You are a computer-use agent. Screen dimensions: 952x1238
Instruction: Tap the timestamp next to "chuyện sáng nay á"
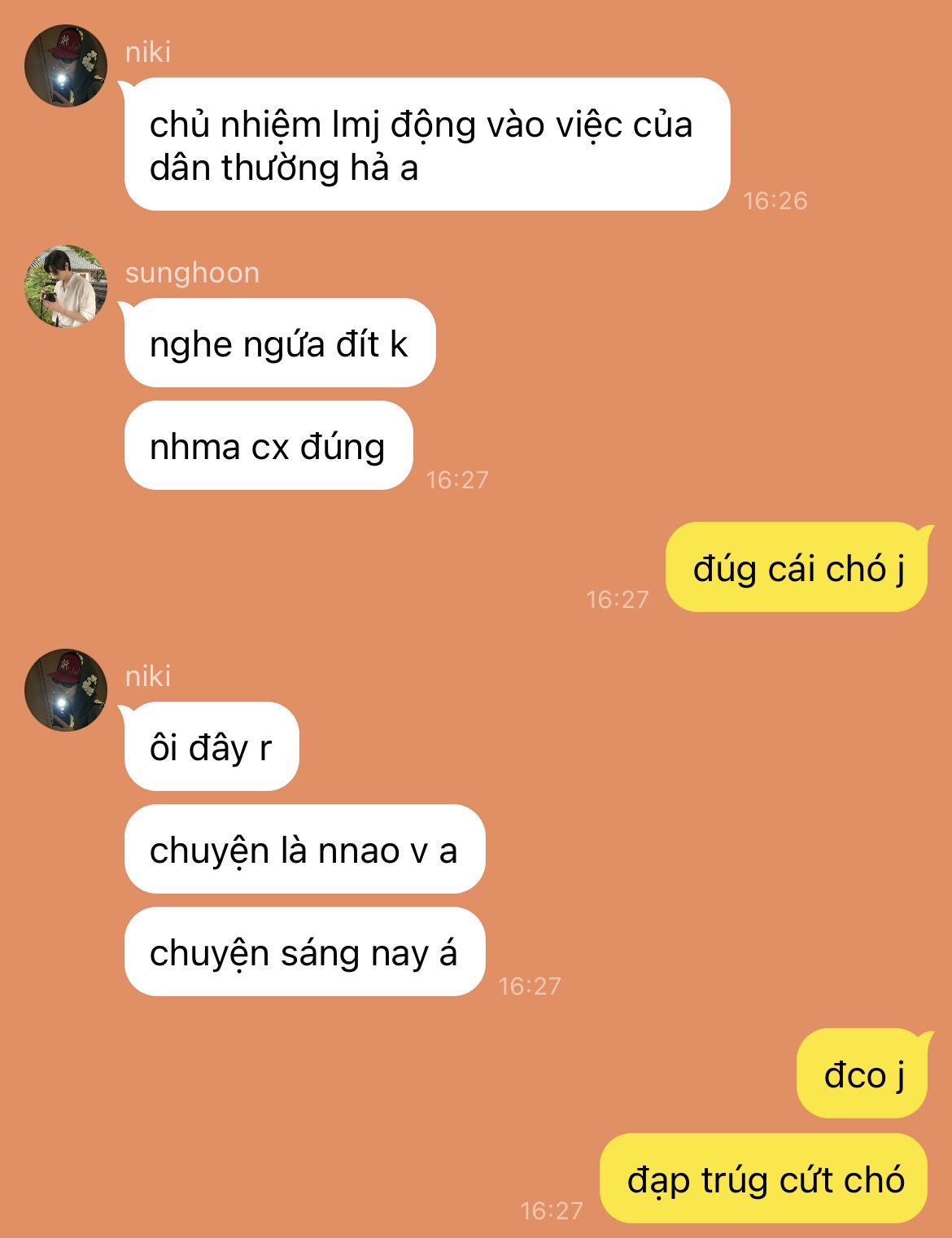(x=530, y=986)
